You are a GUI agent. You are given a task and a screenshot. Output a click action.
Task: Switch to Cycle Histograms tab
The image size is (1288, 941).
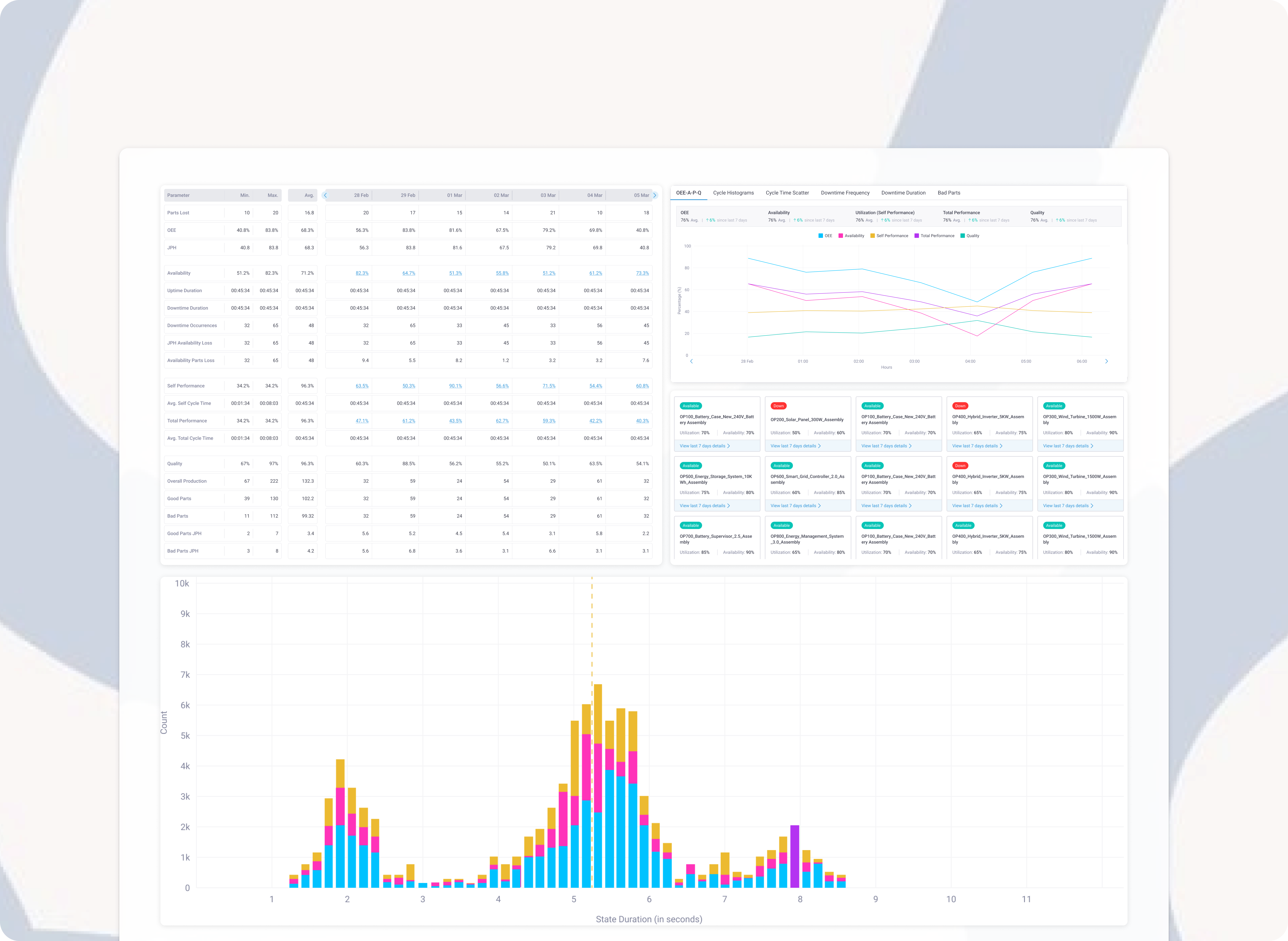coord(733,193)
